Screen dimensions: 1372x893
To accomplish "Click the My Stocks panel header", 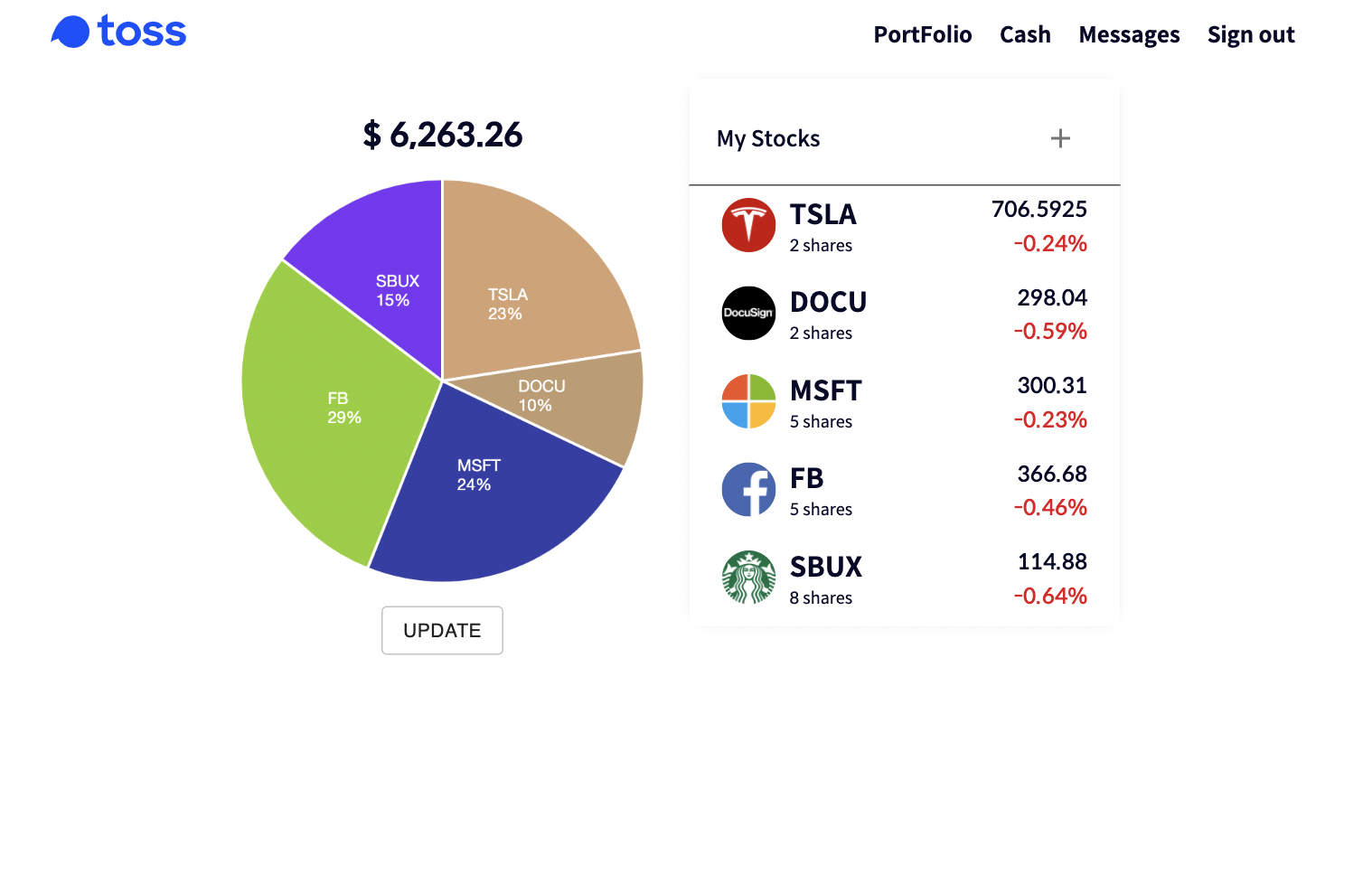I will click(x=767, y=137).
